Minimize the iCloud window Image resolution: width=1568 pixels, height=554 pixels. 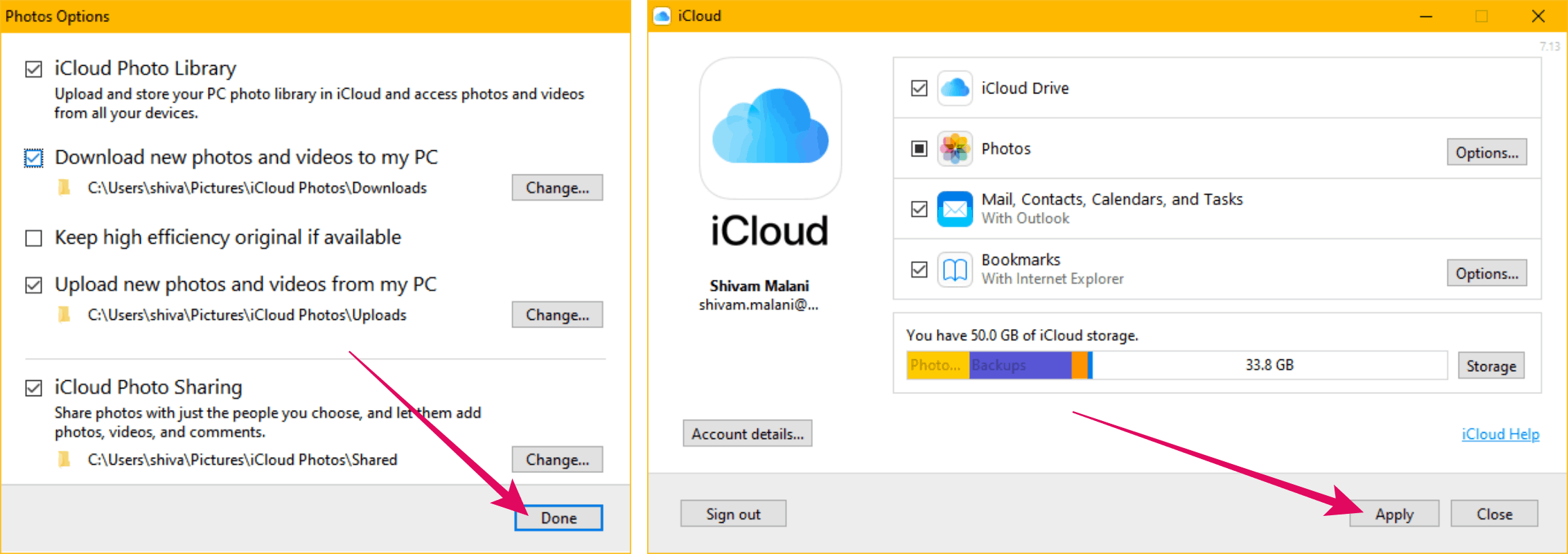(1426, 16)
